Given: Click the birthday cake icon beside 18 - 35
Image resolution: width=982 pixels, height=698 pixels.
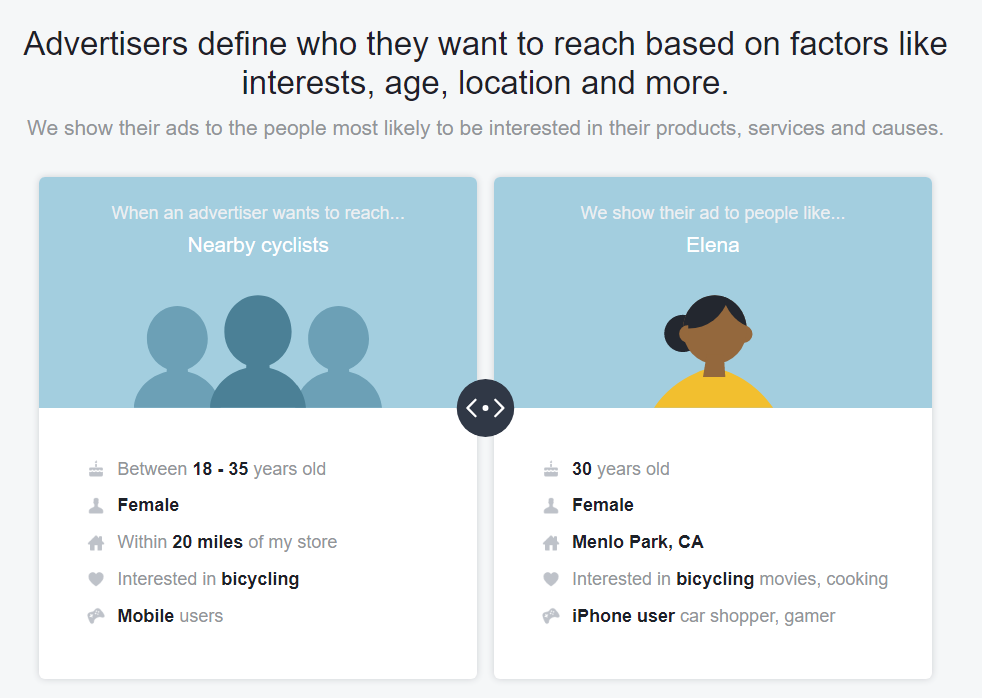Looking at the screenshot, I should click(96, 469).
